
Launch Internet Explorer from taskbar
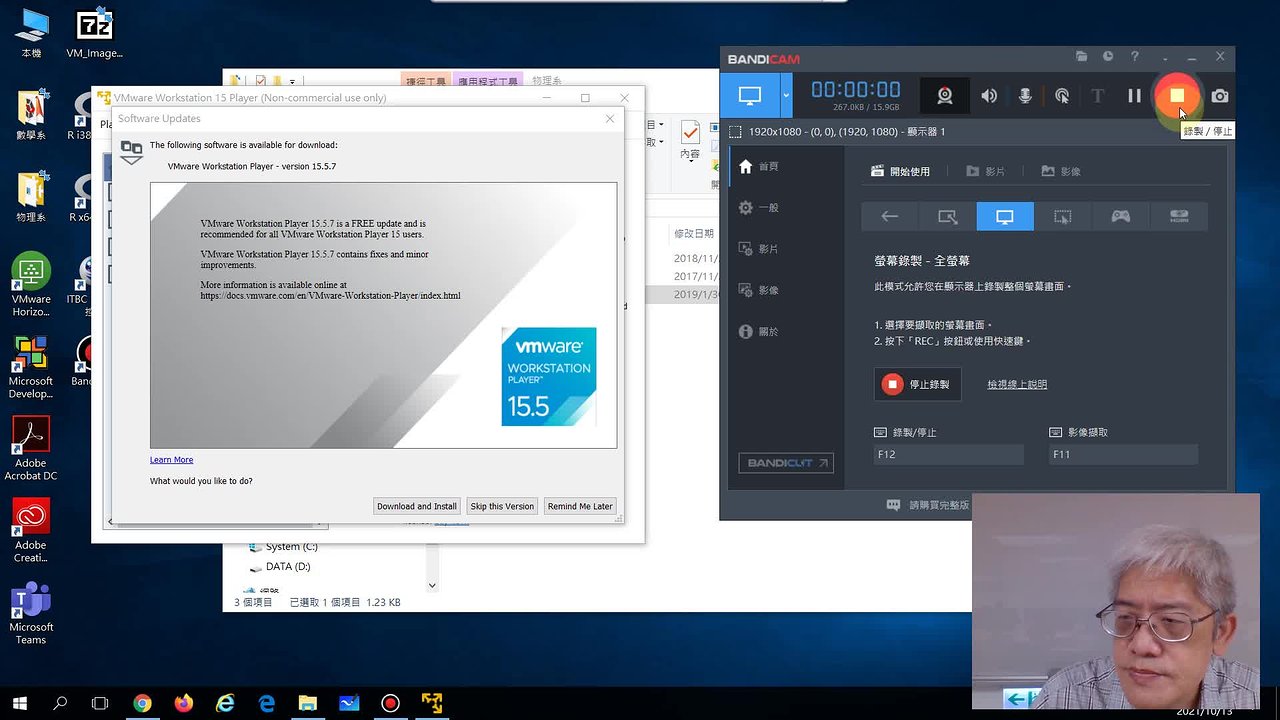(x=225, y=703)
